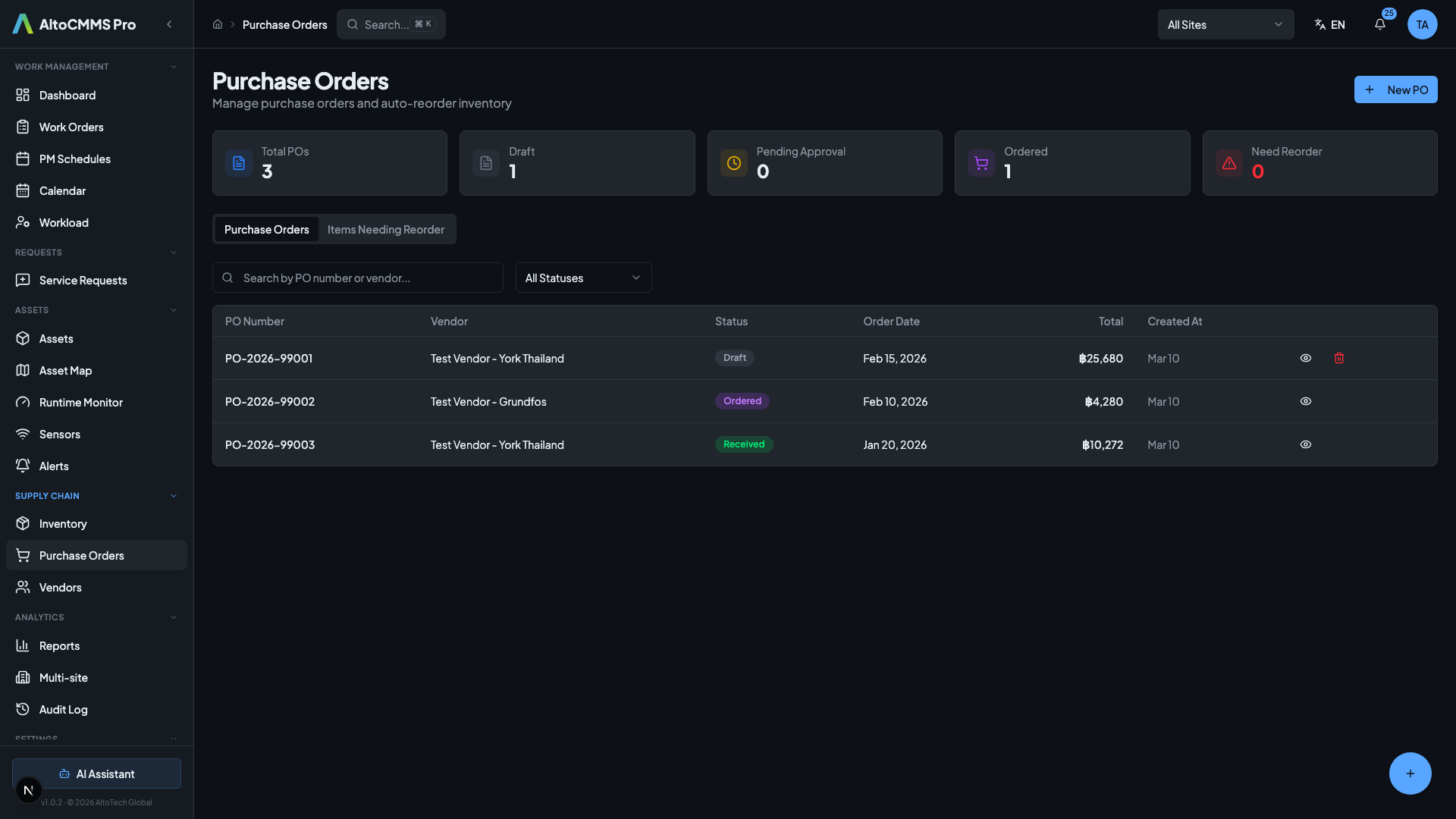Select the Asset Map sidebar item
The height and width of the screenshot is (819, 1456).
(x=66, y=370)
